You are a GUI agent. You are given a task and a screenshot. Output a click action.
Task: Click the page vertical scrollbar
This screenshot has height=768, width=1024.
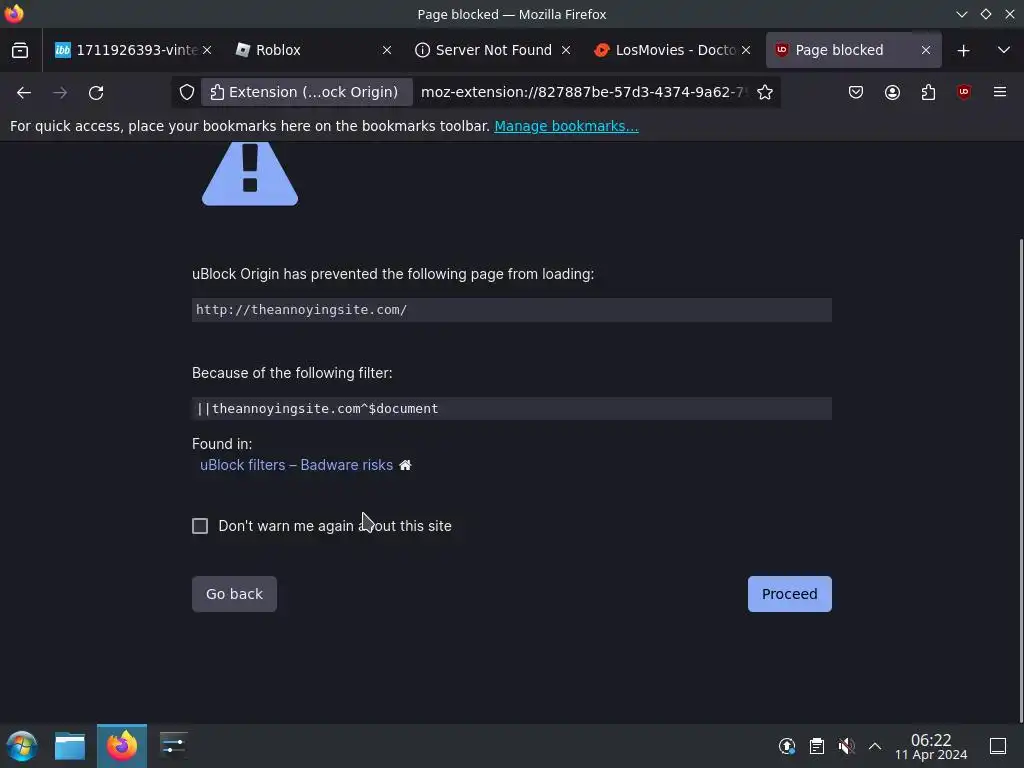pos(1020,481)
